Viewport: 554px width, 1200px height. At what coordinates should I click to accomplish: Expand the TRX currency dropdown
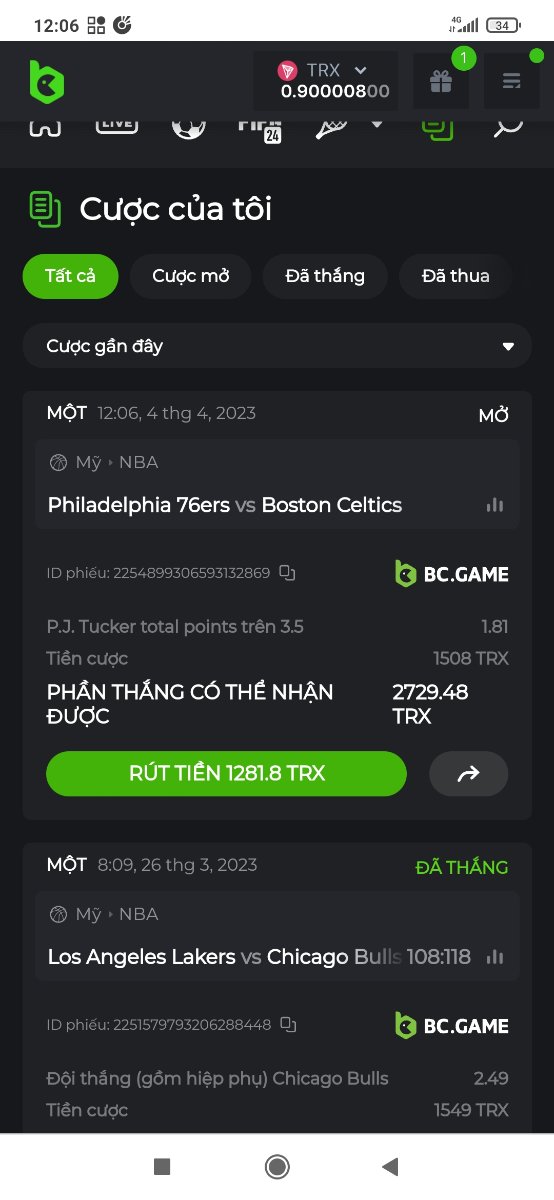tap(361, 70)
